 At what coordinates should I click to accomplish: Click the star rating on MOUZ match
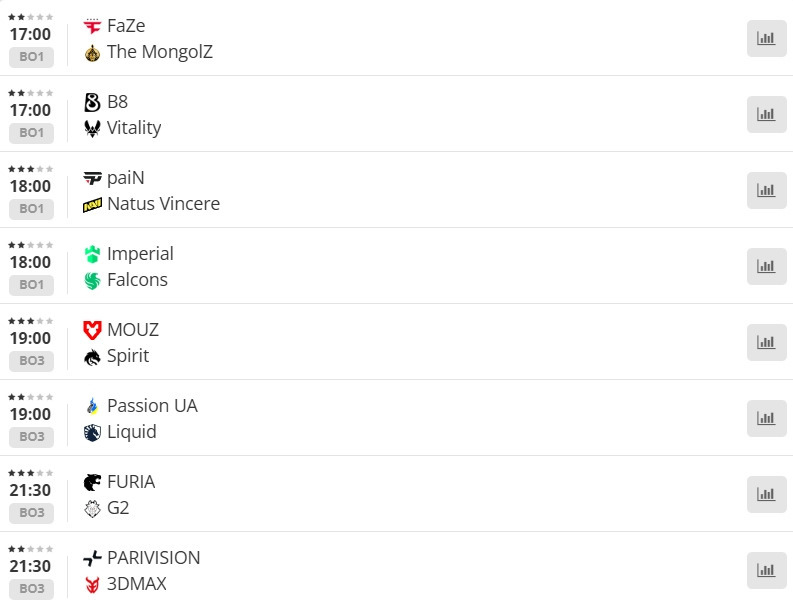[x=31, y=321]
